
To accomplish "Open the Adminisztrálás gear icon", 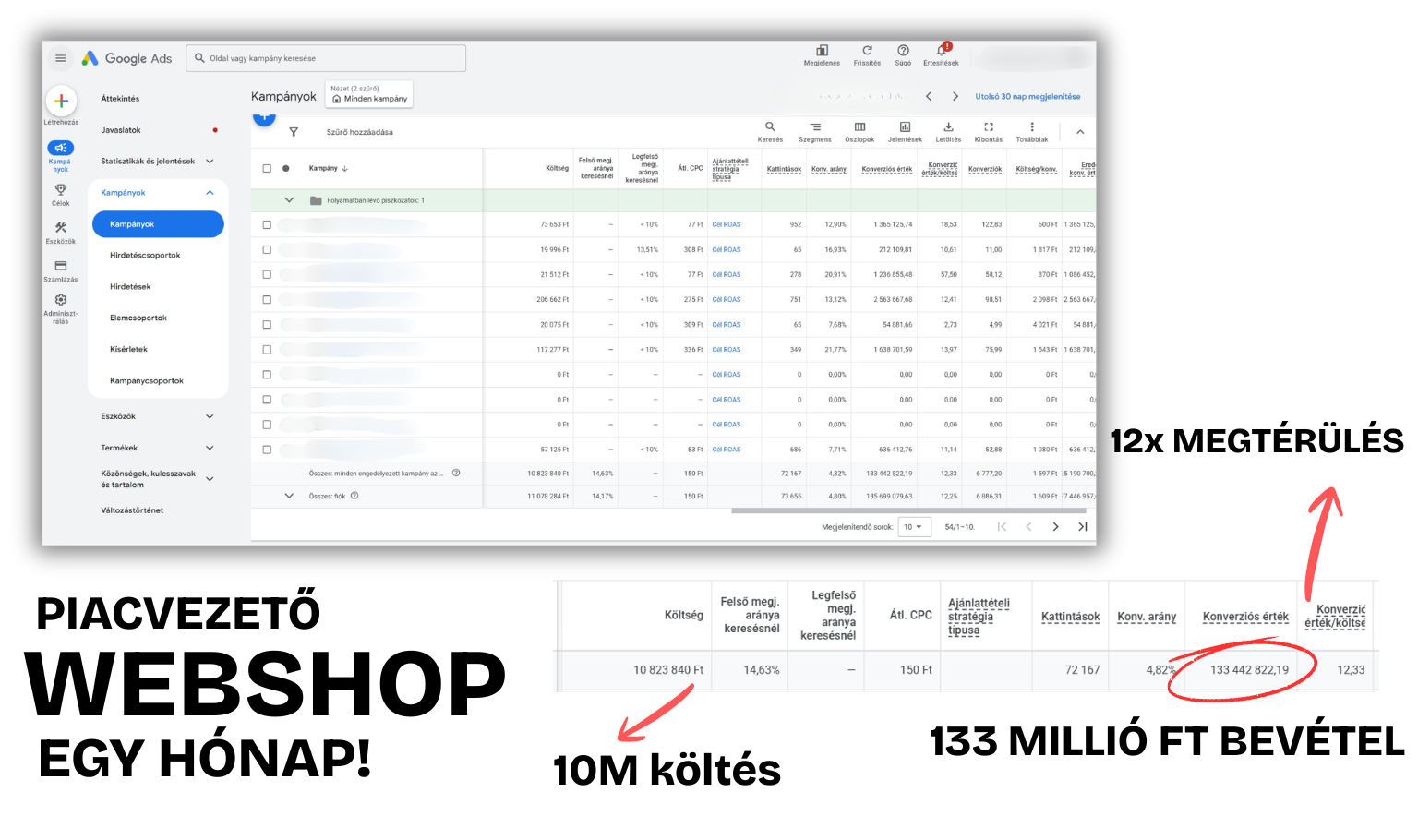I will pos(61,300).
